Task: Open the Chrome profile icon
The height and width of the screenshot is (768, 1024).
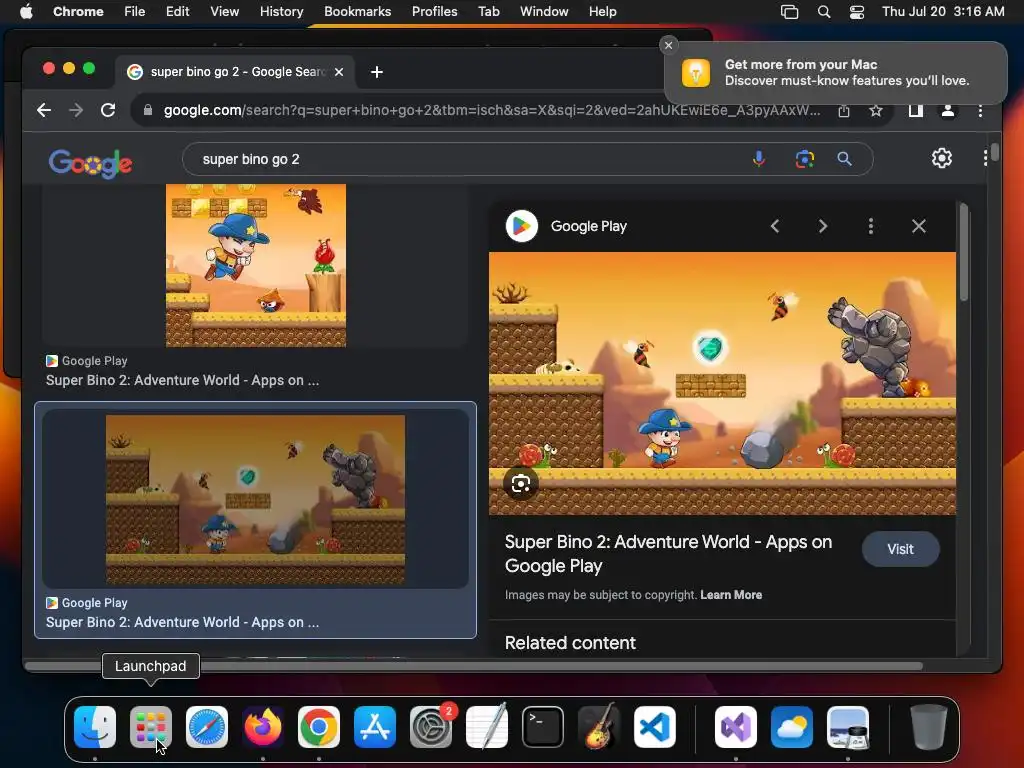Action: coord(948,111)
